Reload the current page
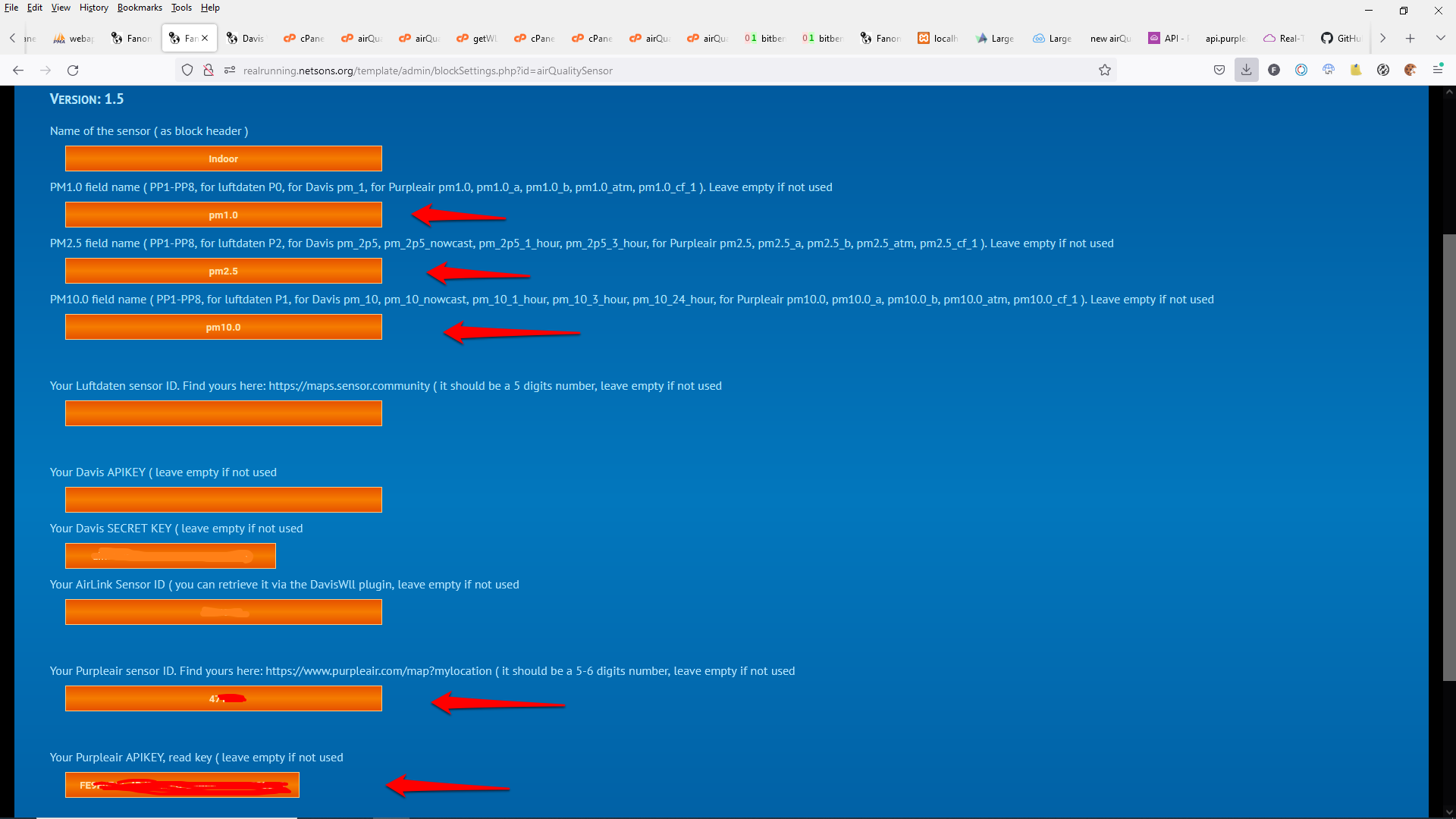Screen dimensions: 1456x819 pos(73,70)
